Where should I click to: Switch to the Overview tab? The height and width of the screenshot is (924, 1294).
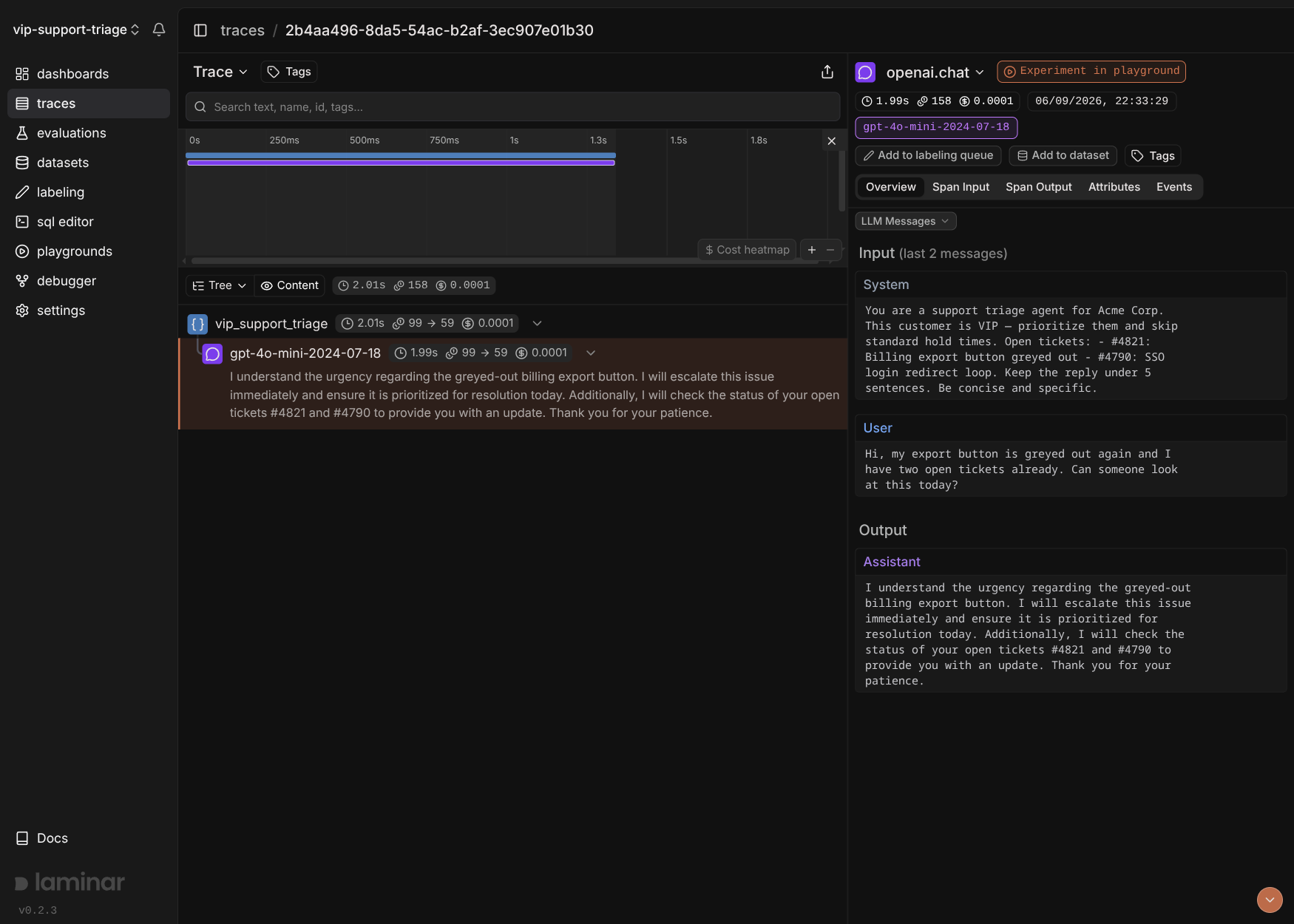click(890, 187)
